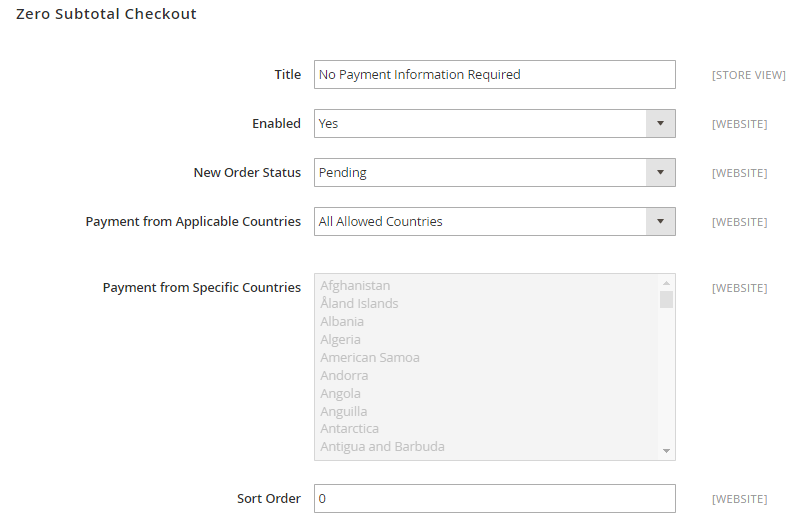Select American Samoa in the country list
Image resolution: width=796 pixels, height=524 pixels.
point(370,357)
